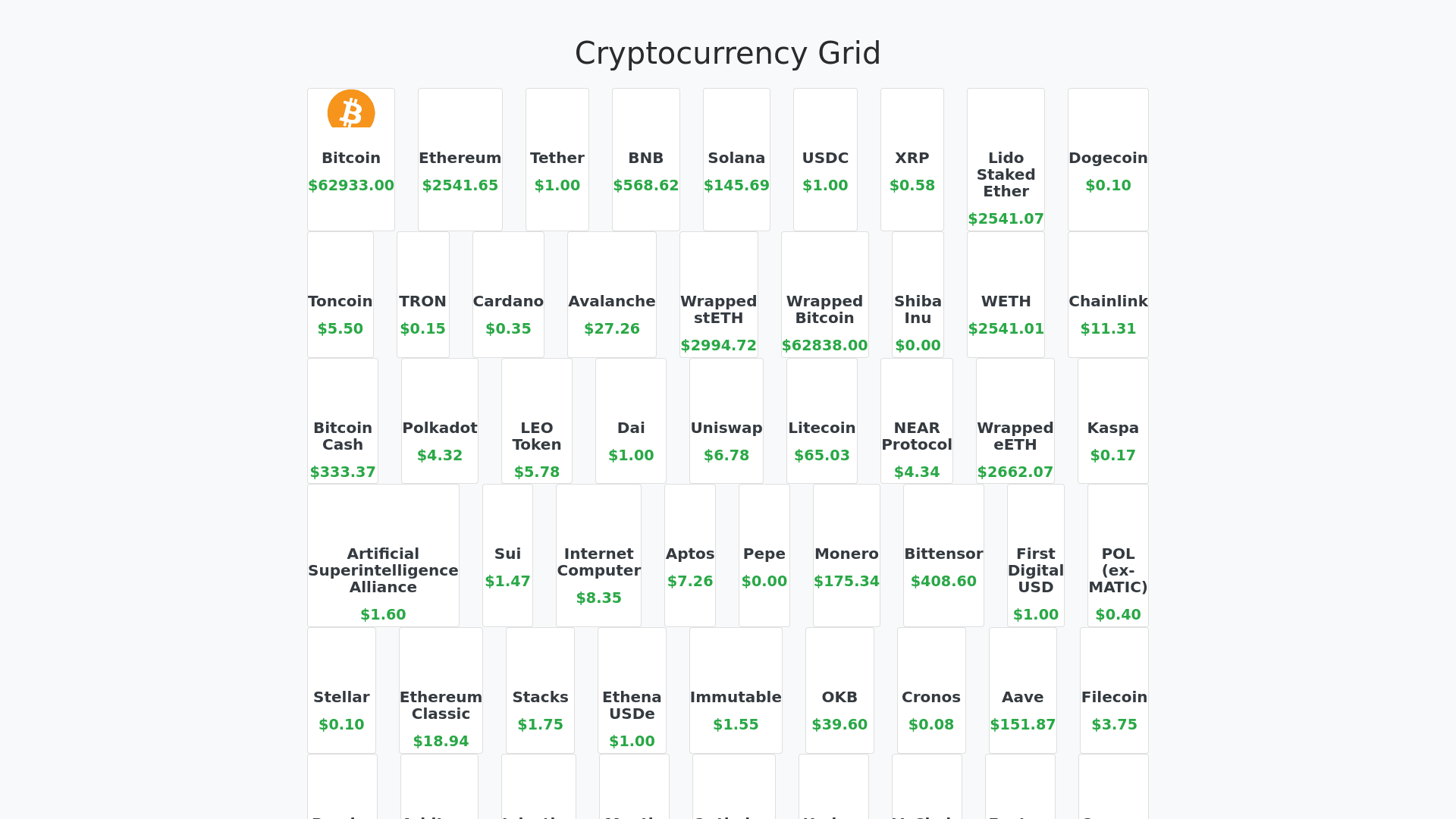Click the POL (ex-MATIC) card
Image resolution: width=1456 pixels, height=819 pixels.
tap(1118, 555)
